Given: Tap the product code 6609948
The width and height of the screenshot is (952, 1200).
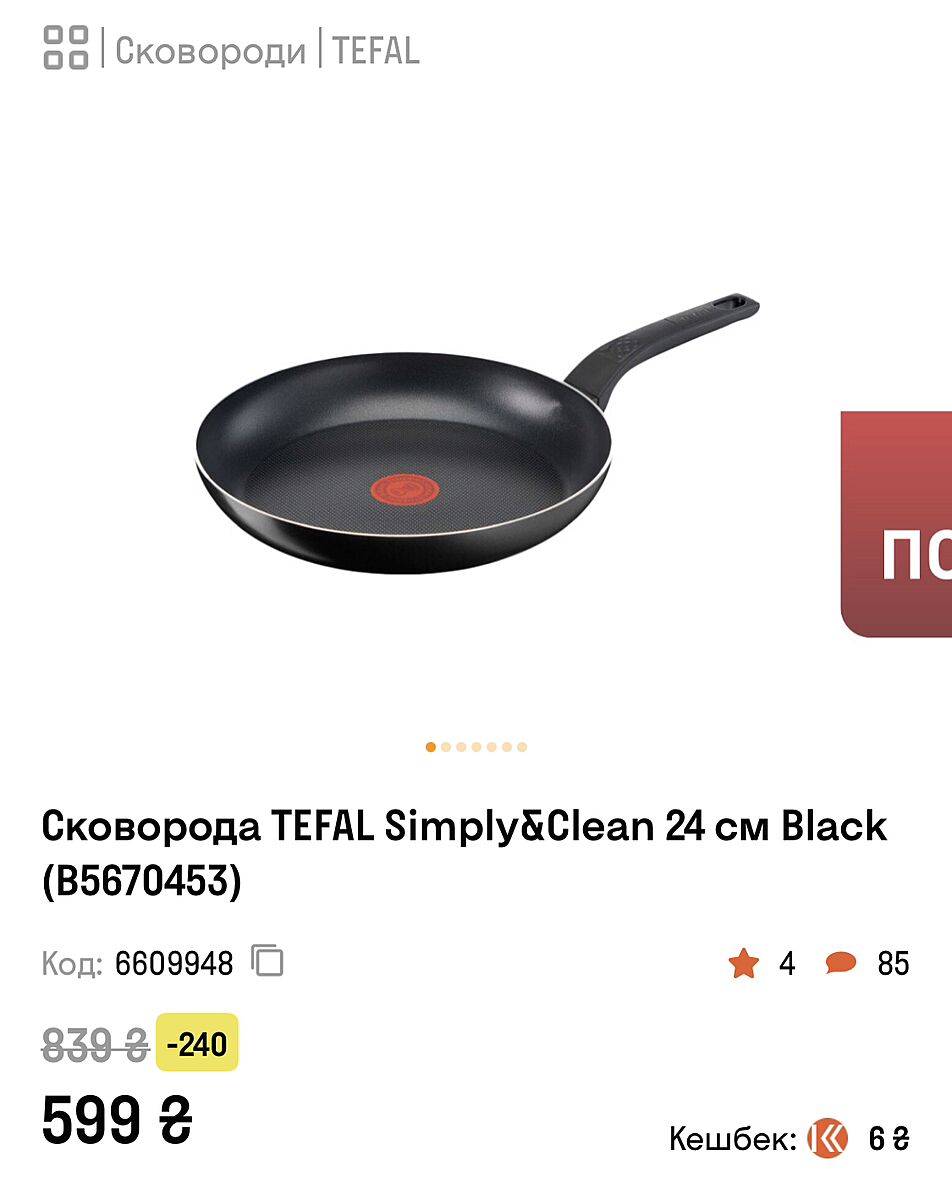Looking at the screenshot, I should (x=174, y=964).
